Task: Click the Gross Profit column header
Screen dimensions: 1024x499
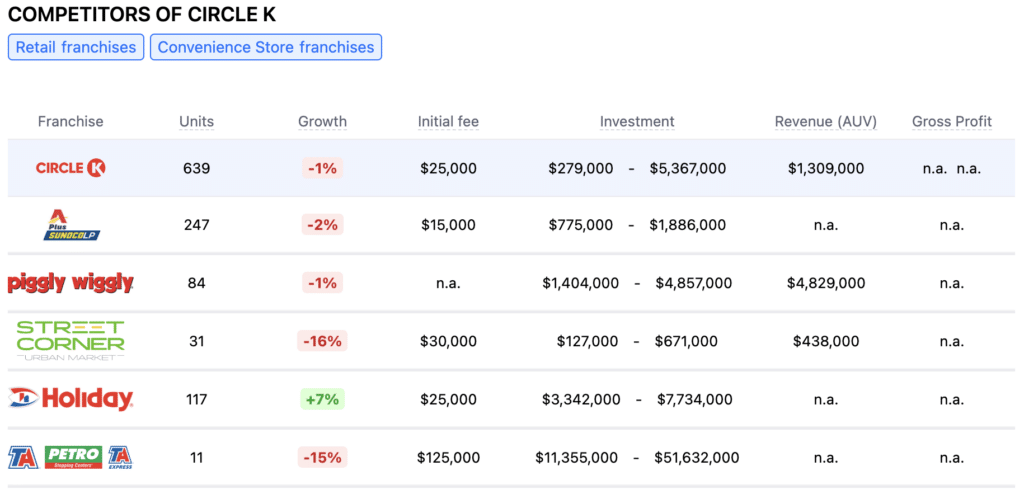Action: coord(952,121)
